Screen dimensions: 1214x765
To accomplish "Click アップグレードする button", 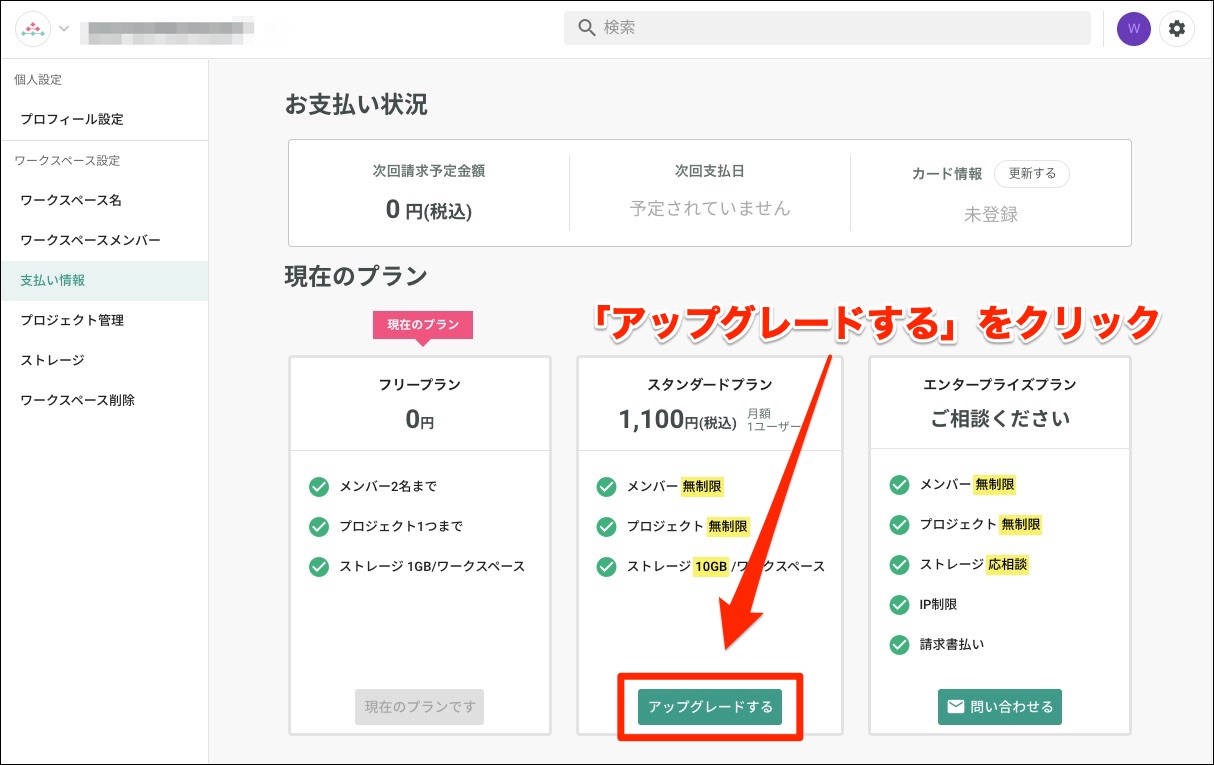I will pyautogui.click(x=710, y=707).
